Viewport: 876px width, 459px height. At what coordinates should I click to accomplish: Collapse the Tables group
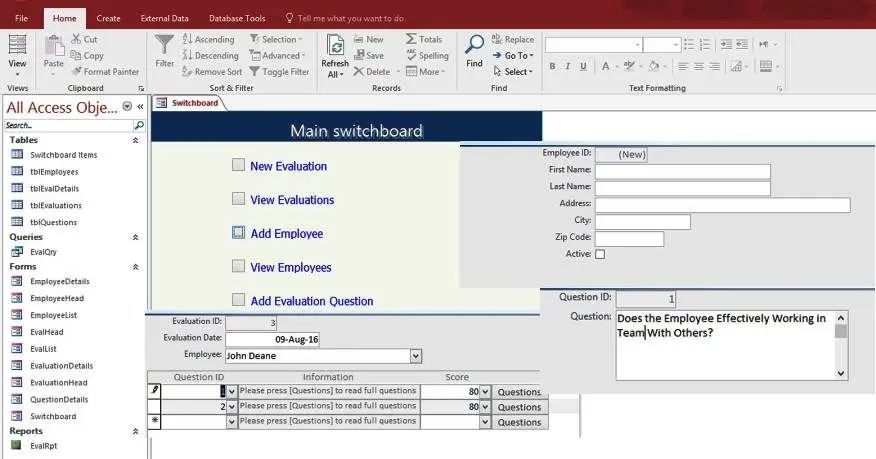[x=135, y=140]
